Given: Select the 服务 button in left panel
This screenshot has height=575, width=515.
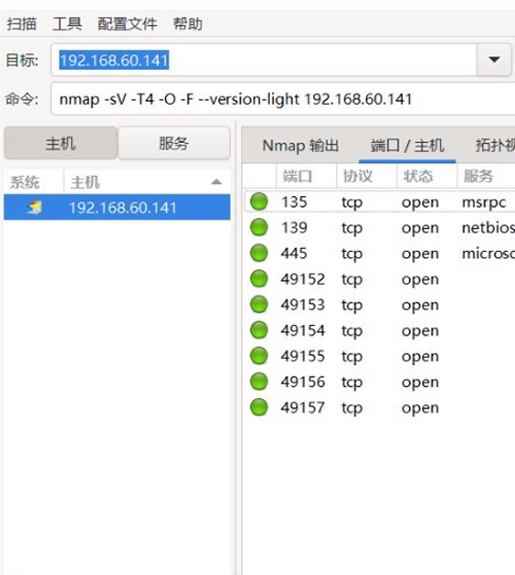Looking at the screenshot, I should pos(174,143).
